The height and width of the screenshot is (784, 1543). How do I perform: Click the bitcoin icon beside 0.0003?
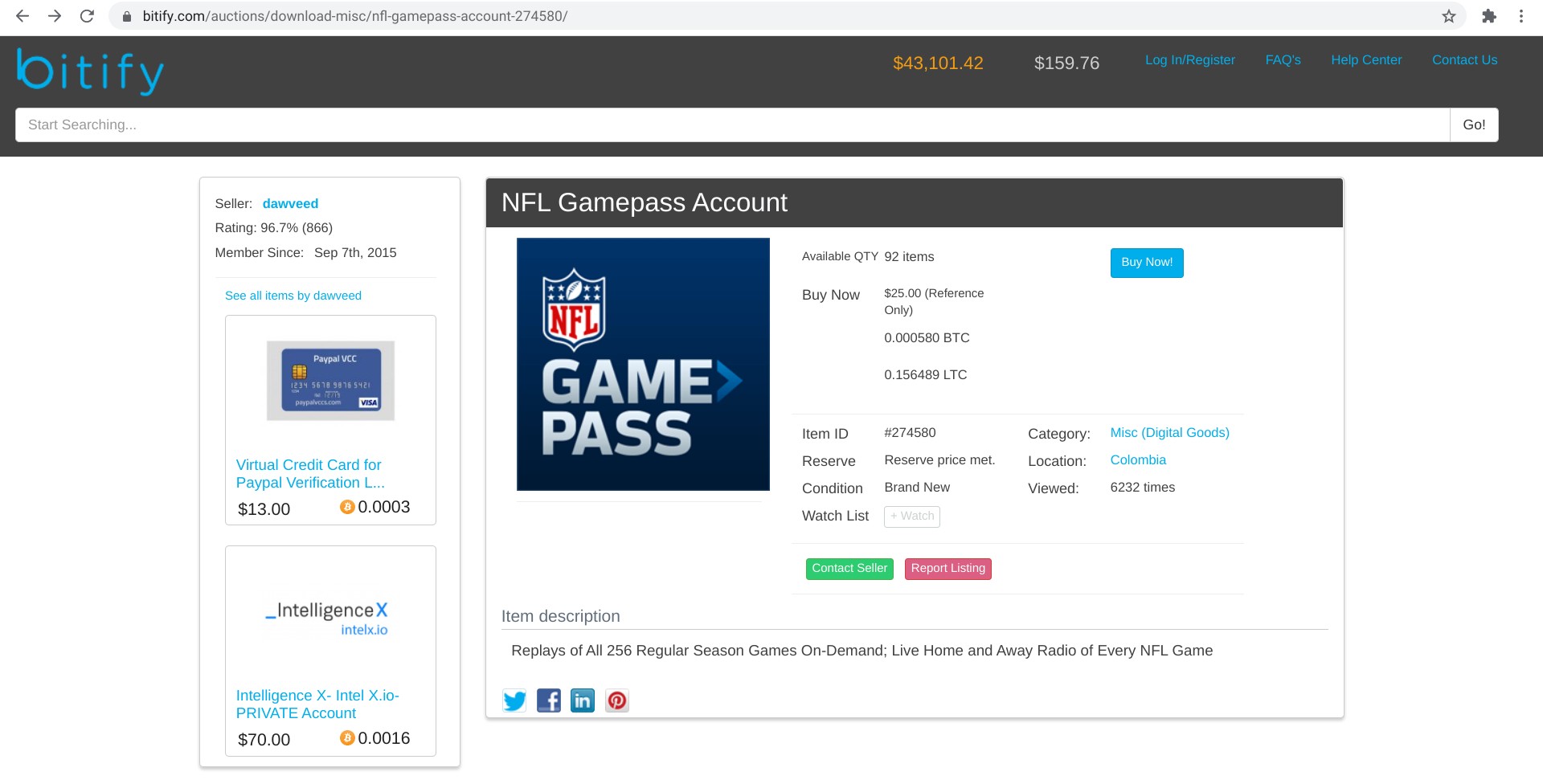pyautogui.click(x=347, y=507)
